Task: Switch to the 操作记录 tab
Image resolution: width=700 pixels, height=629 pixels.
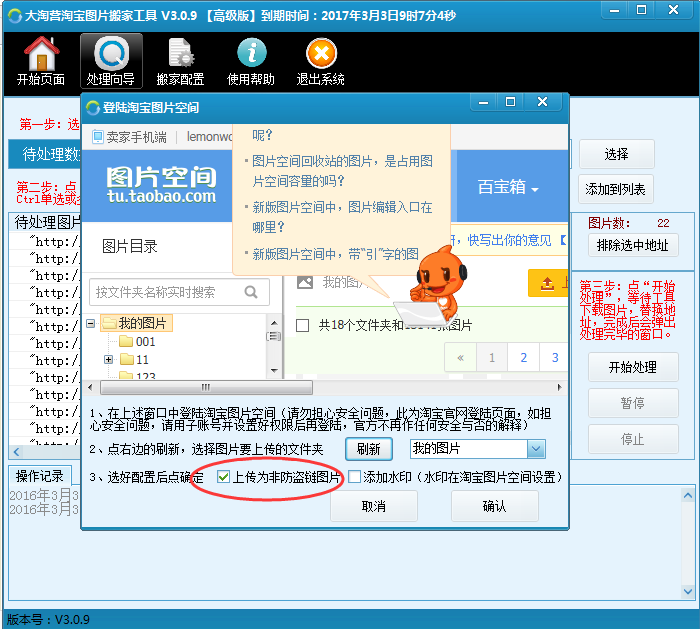Action: [40, 476]
